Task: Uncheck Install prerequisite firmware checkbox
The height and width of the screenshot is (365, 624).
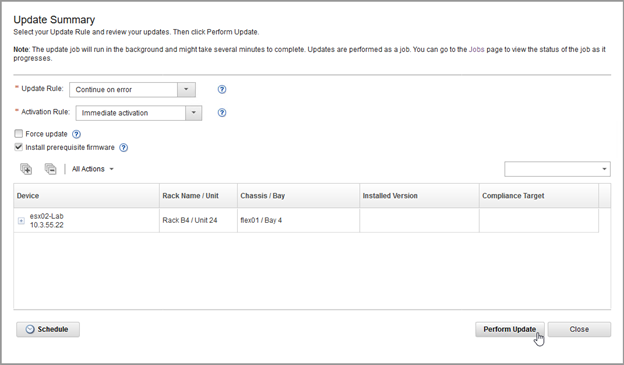Action: coord(18,147)
